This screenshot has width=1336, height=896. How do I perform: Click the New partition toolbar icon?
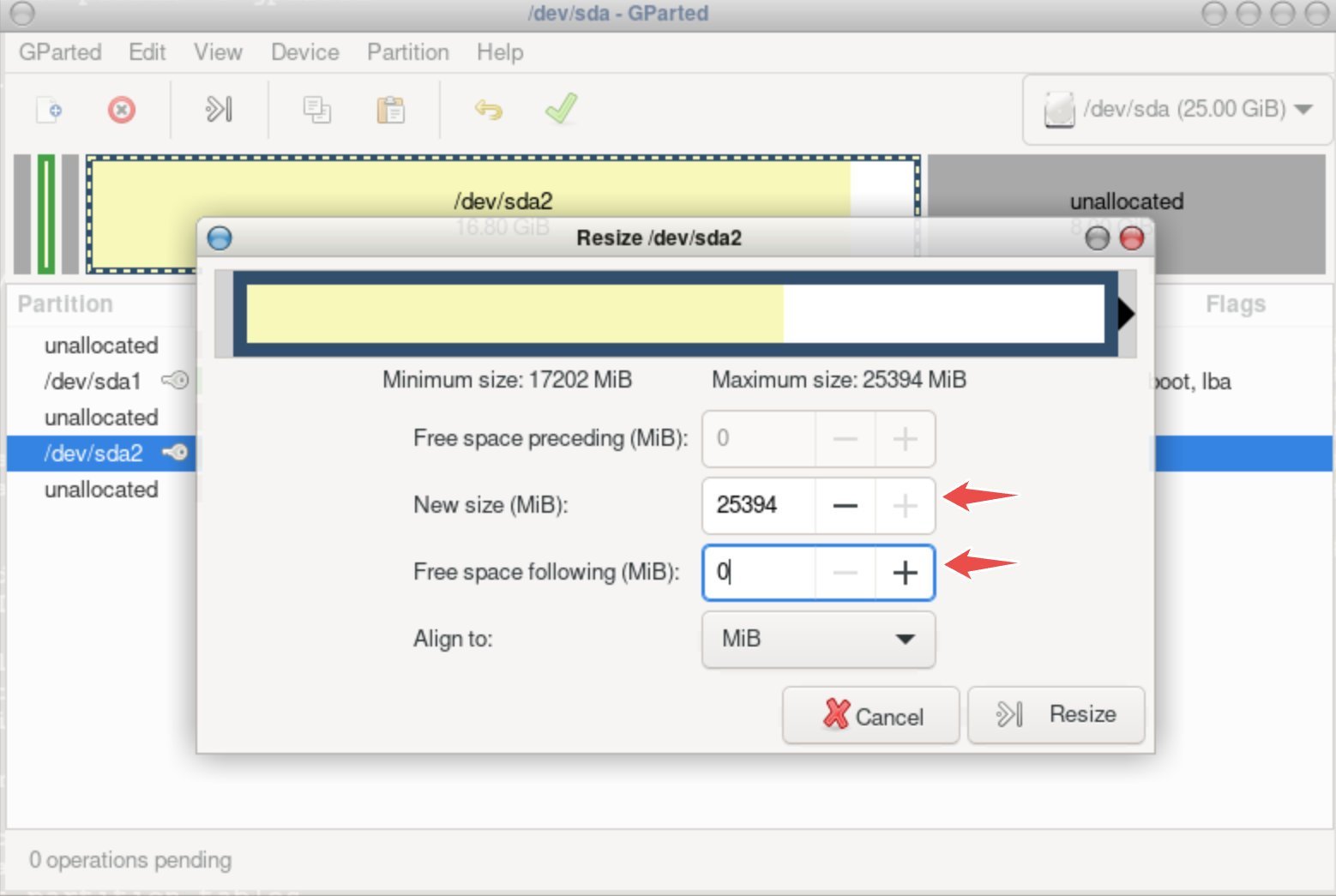pyautogui.click(x=49, y=110)
